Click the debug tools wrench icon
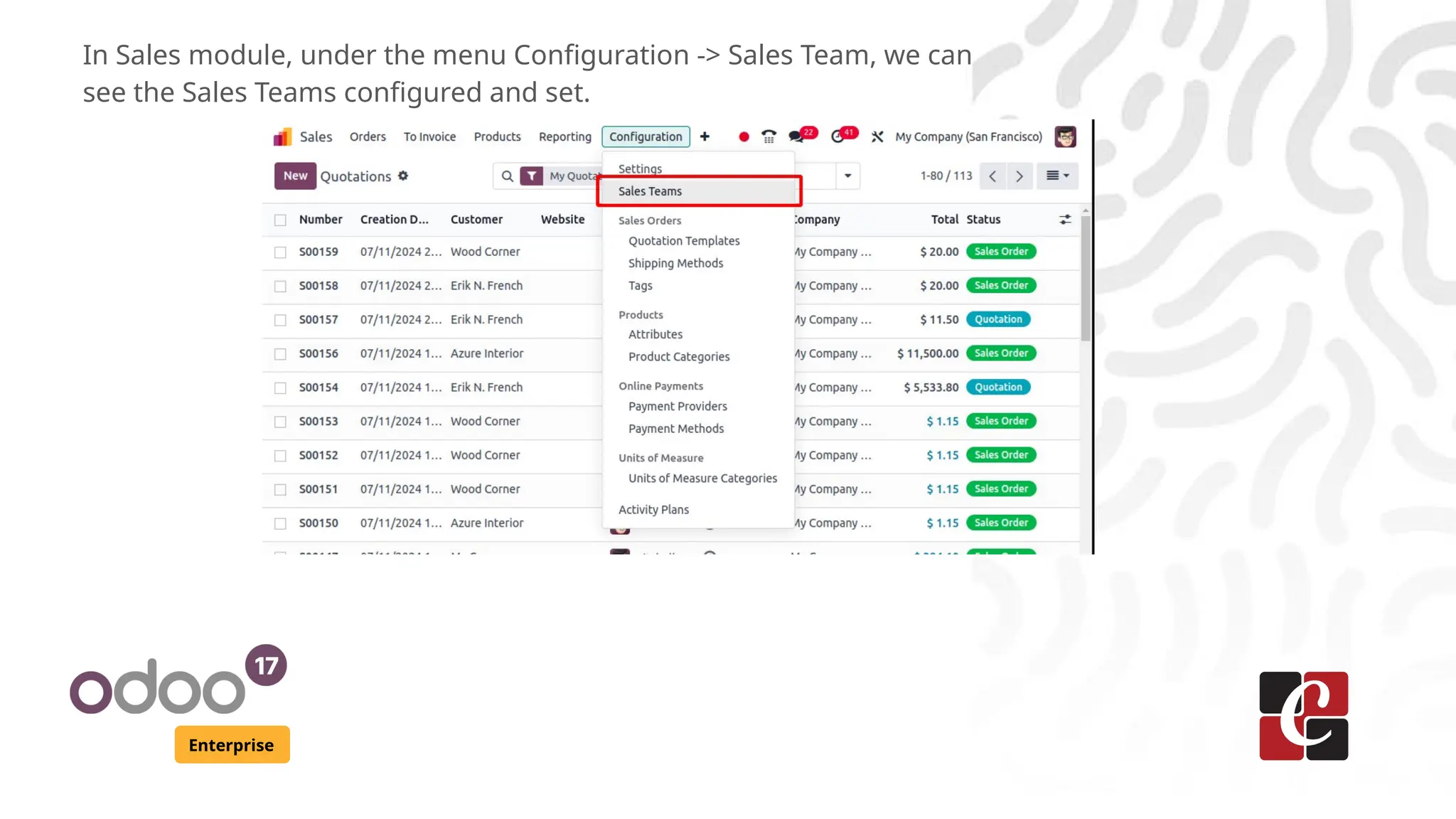Viewport: 1456px width, 819px height. click(877, 136)
